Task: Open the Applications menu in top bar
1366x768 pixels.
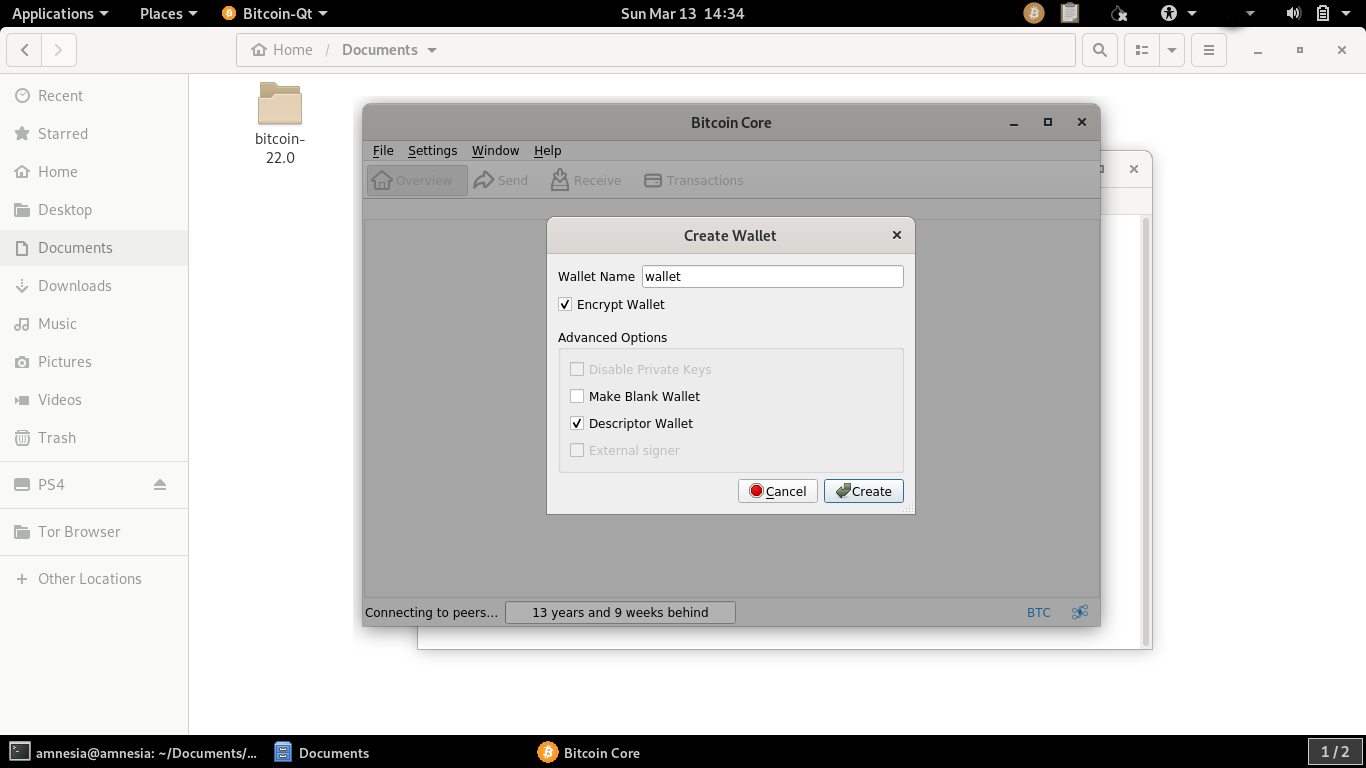Action: (x=60, y=13)
